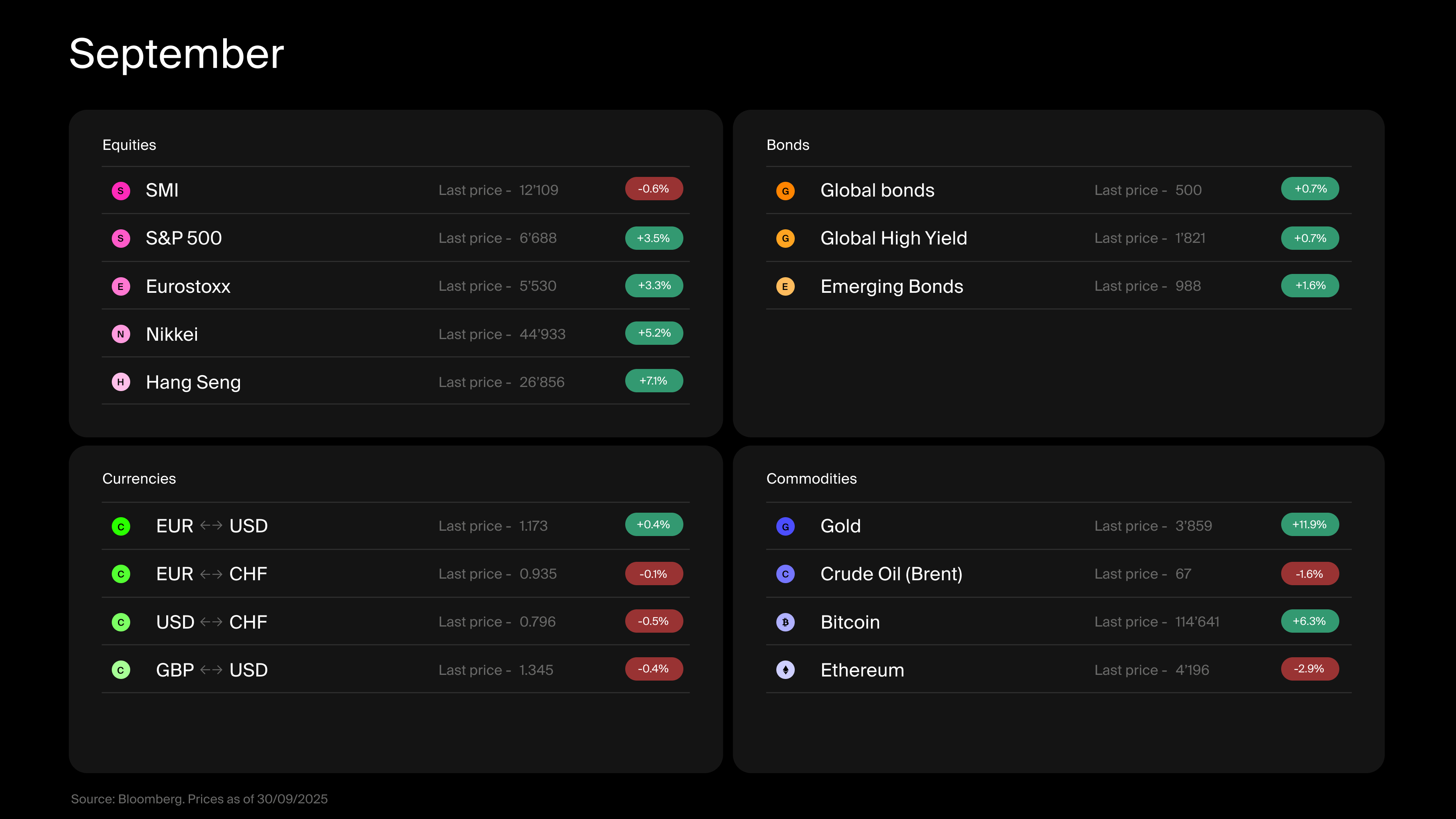Click the Global High Yield label
1456x819 pixels.
tap(893, 238)
